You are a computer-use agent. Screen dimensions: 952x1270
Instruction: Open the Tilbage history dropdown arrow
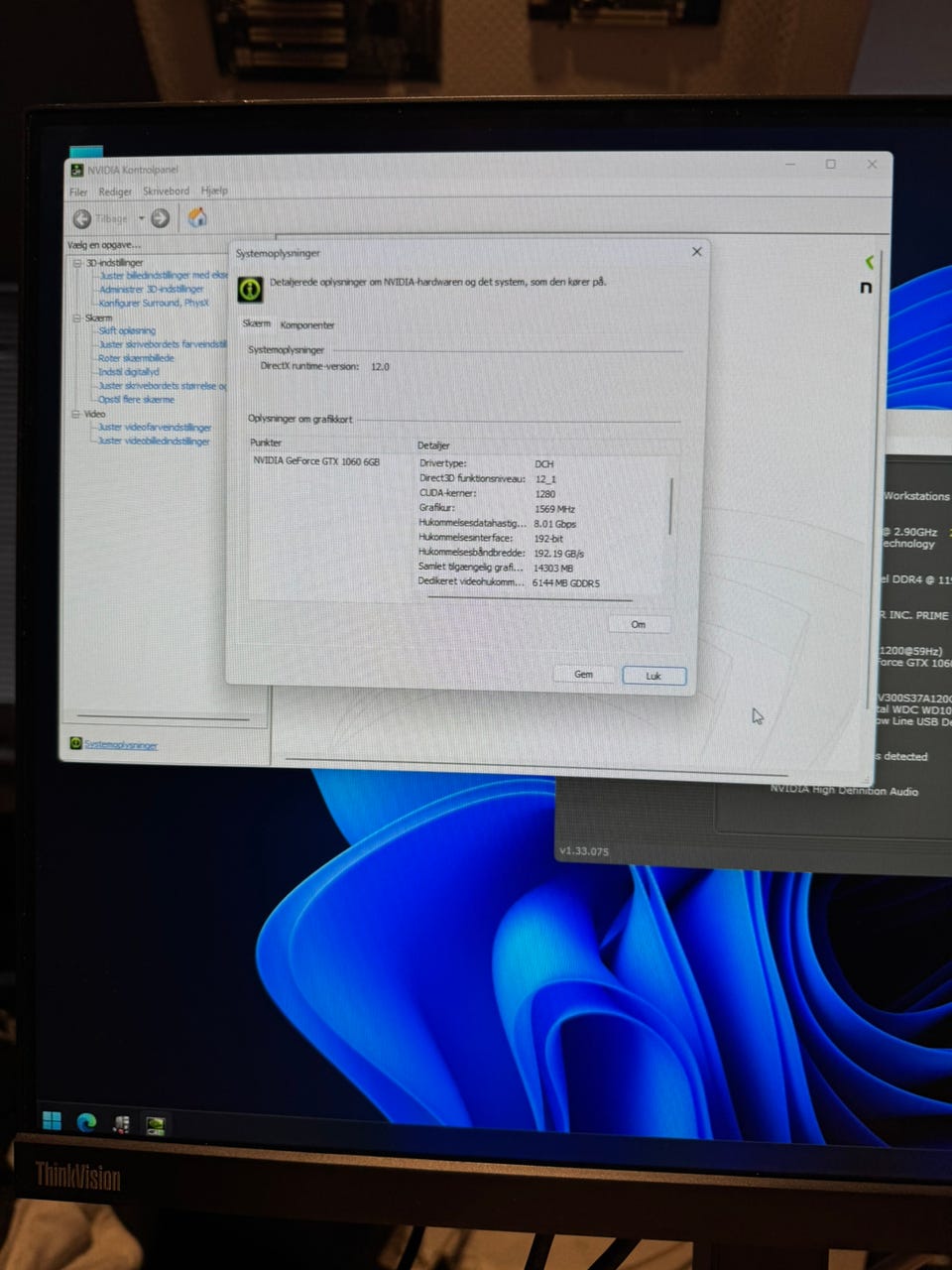(x=141, y=218)
